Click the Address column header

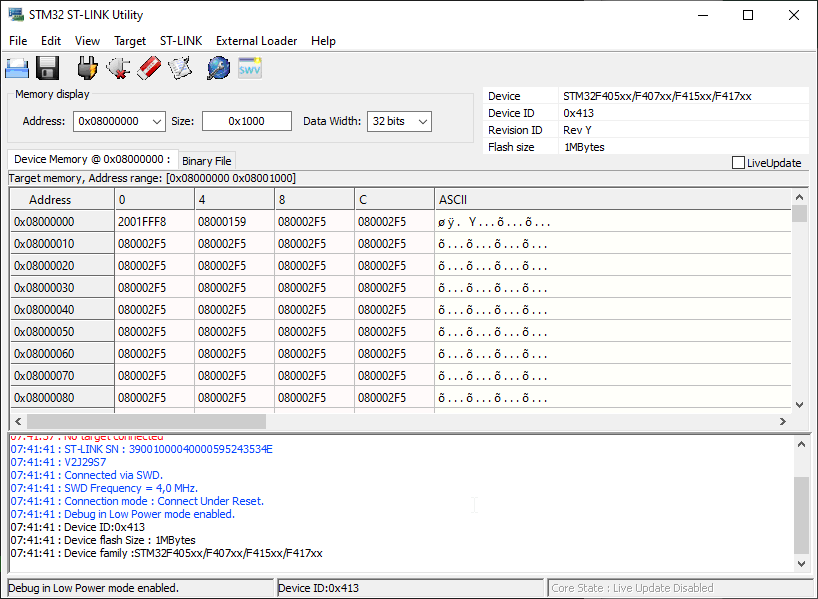point(62,200)
